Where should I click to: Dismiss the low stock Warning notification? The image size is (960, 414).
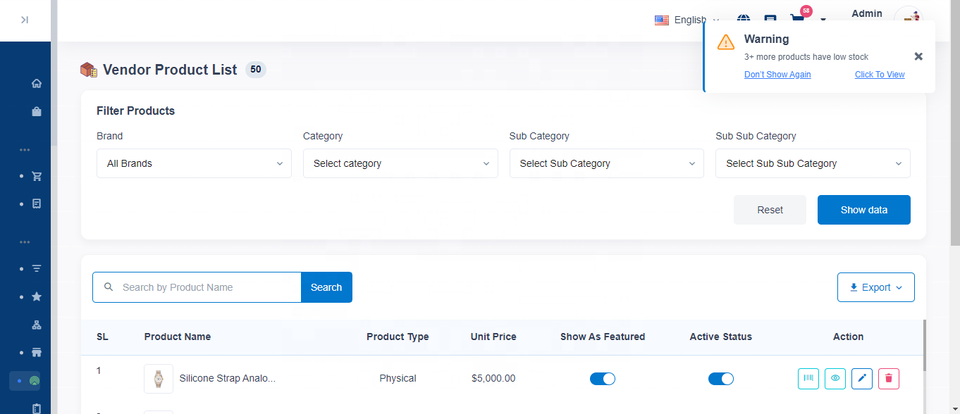[x=918, y=56]
